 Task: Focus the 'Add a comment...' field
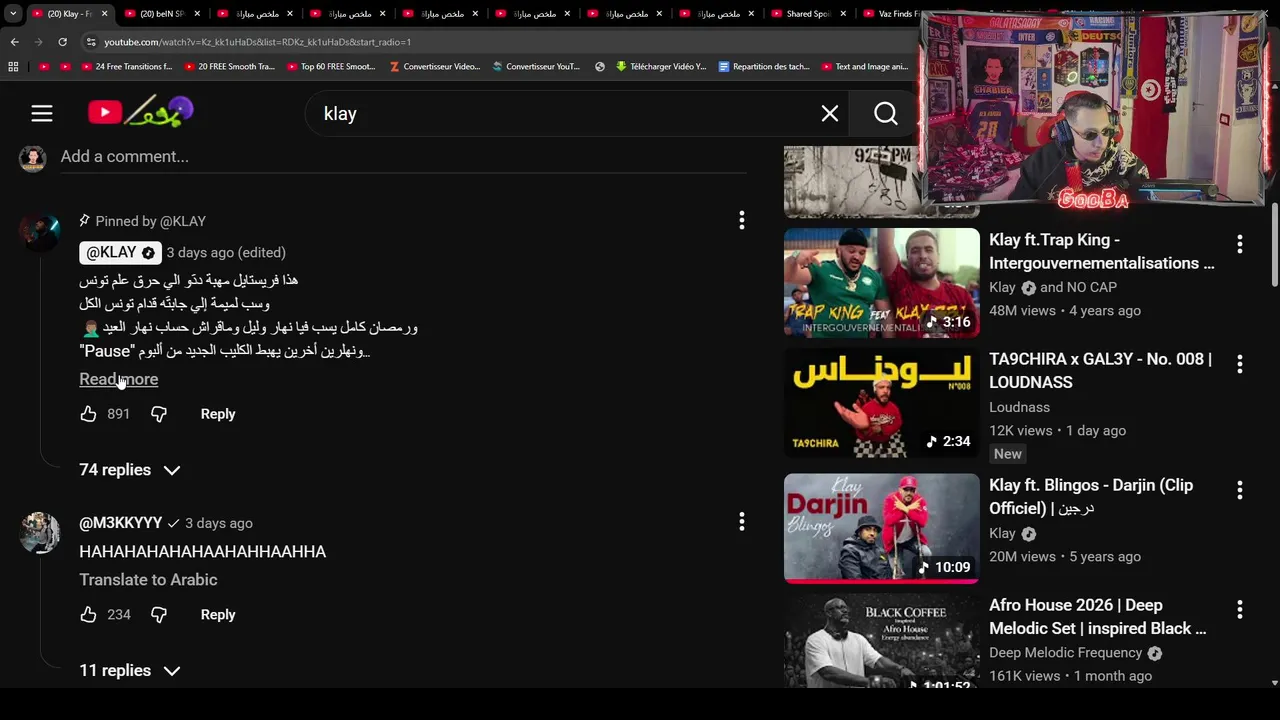(x=403, y=157)
